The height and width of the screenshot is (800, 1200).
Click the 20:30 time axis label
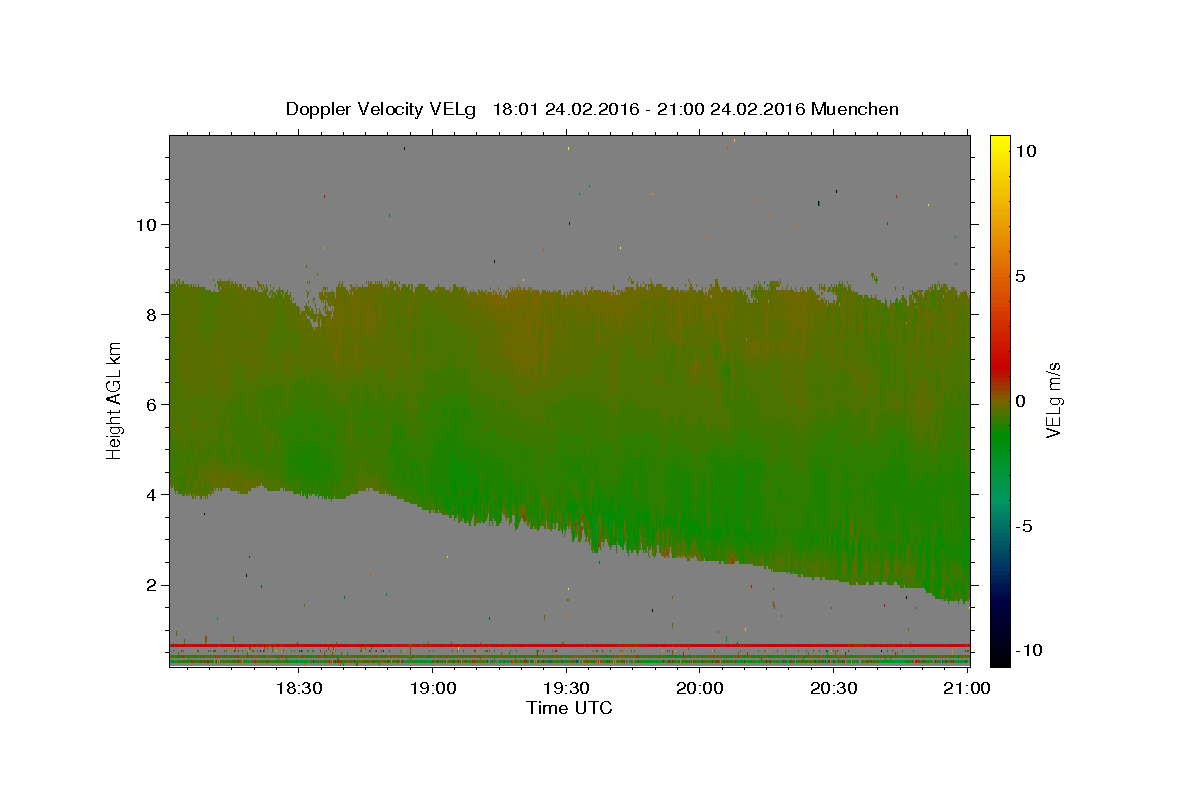click(834, 689)
